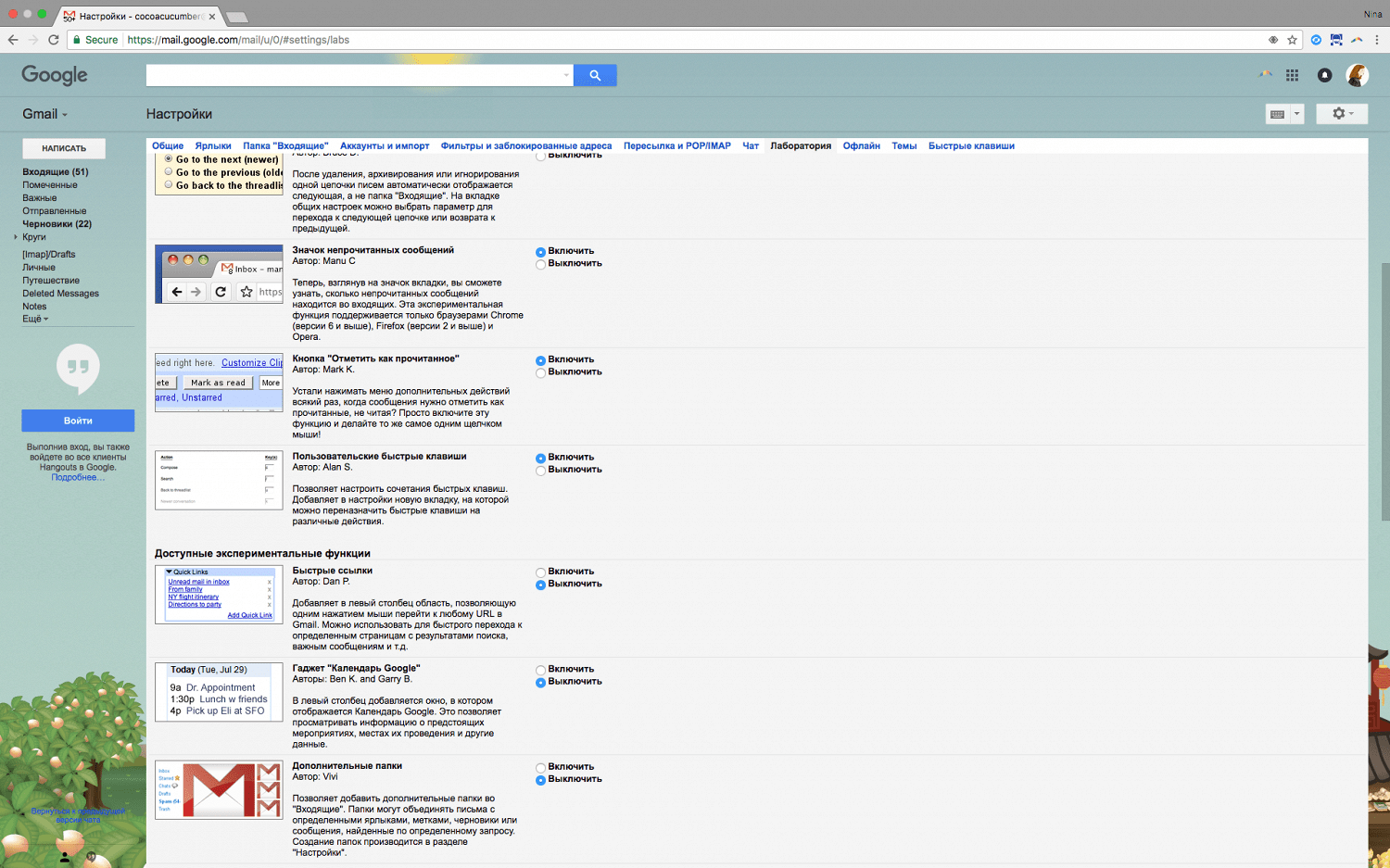
Task: Close the Настройки browser tab
Action: coord(211,17)
